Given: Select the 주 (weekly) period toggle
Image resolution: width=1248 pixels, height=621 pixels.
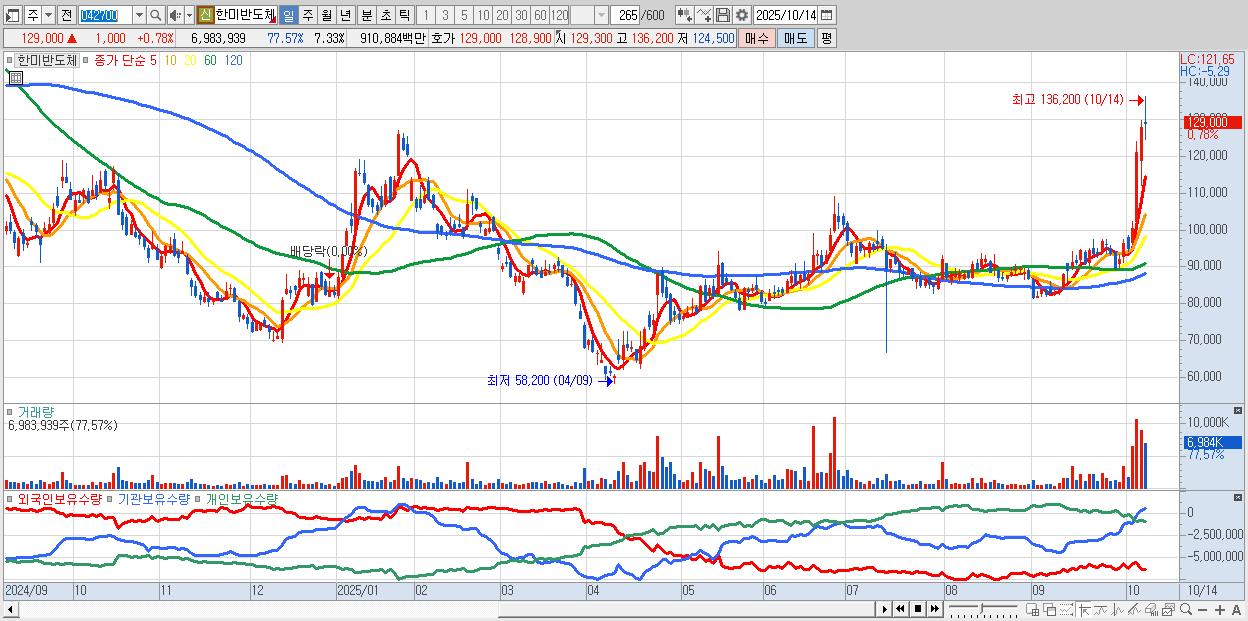Looking at the screenshot, I should coord(307,16).
